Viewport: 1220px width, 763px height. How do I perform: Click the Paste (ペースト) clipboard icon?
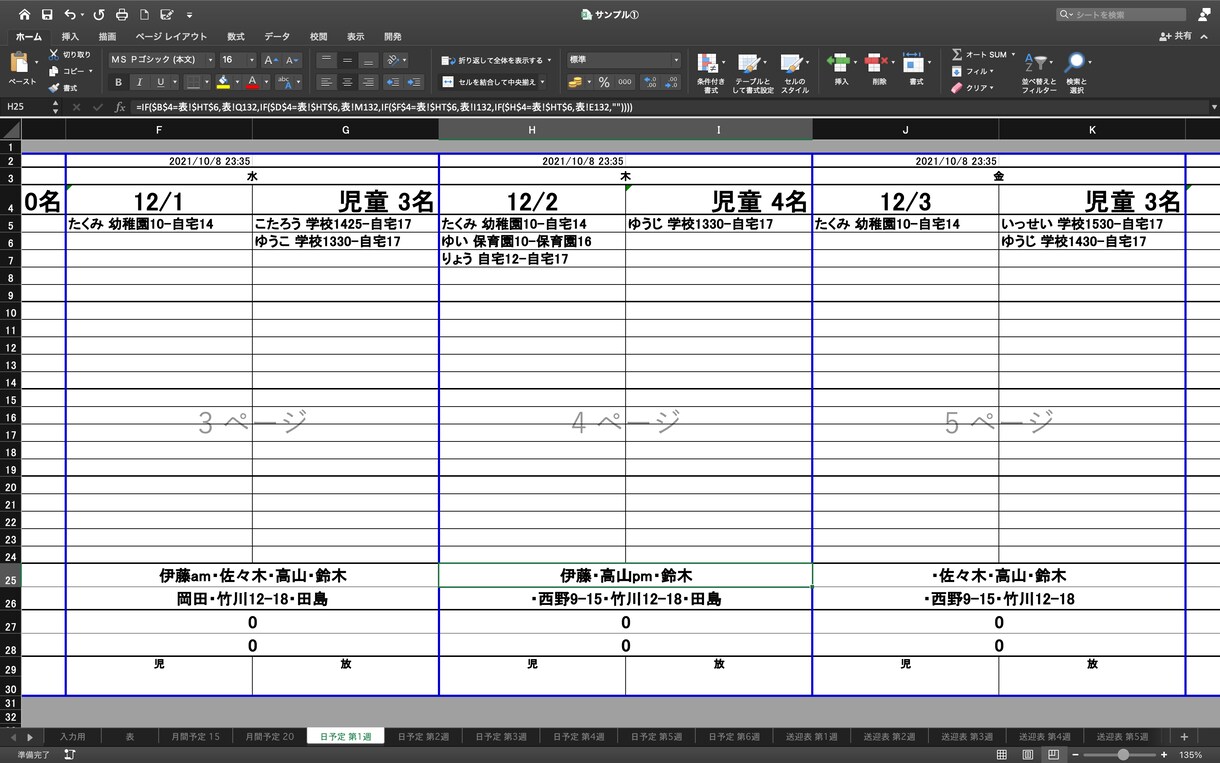tap(20, 63)
